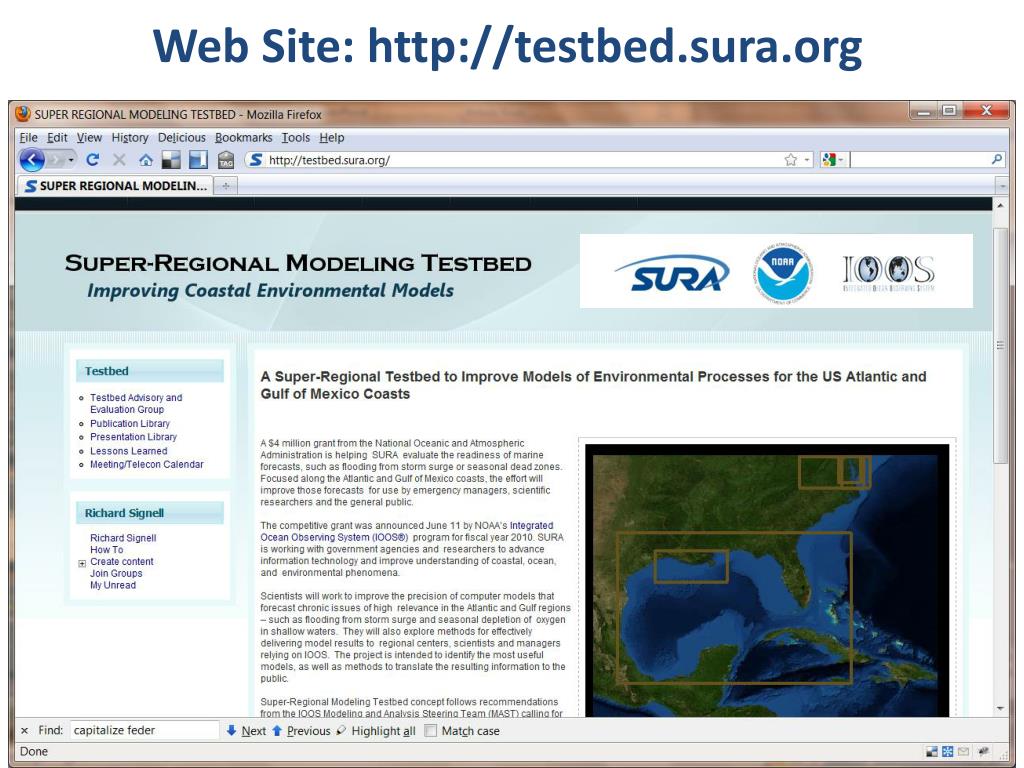This screenshot has width=1024, height=768.
Task: Go back with the blue Back arrow
Action: tap(32, 159)
